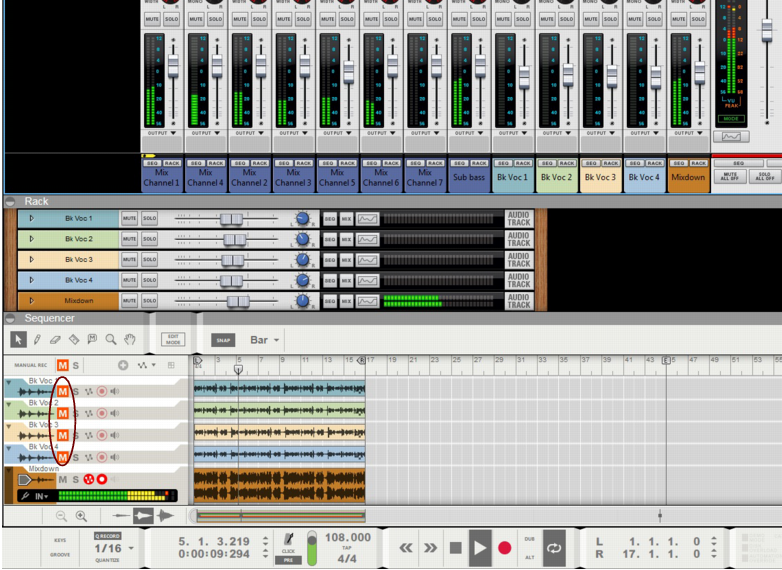Select the Magnify tool in sequencer toolbar

click(111, 340)
